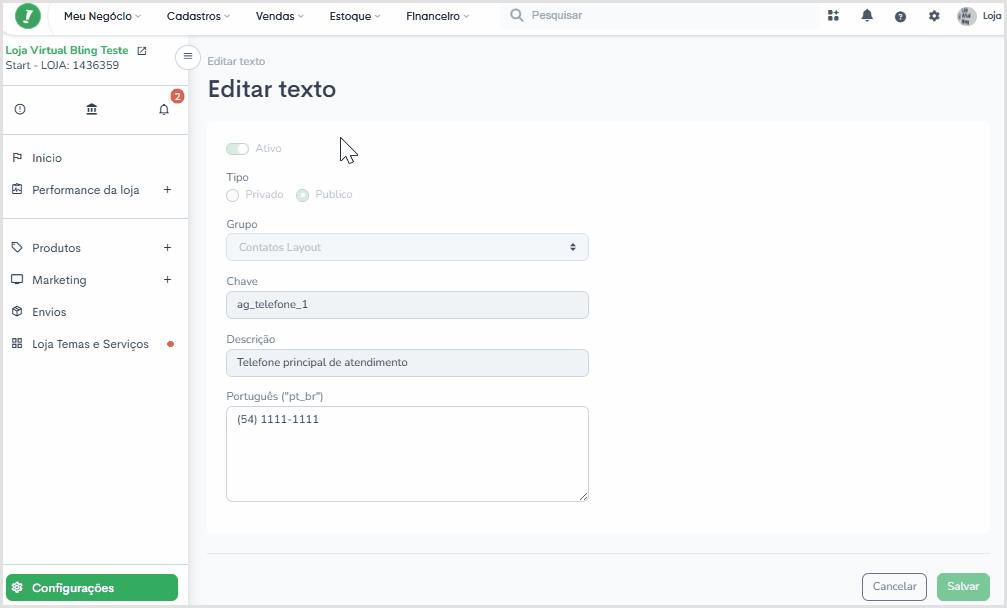Viewport: 1007px width, 608px height.
Task: Collapse sidebar with hamburger menu icon
Action: (188, 56)
